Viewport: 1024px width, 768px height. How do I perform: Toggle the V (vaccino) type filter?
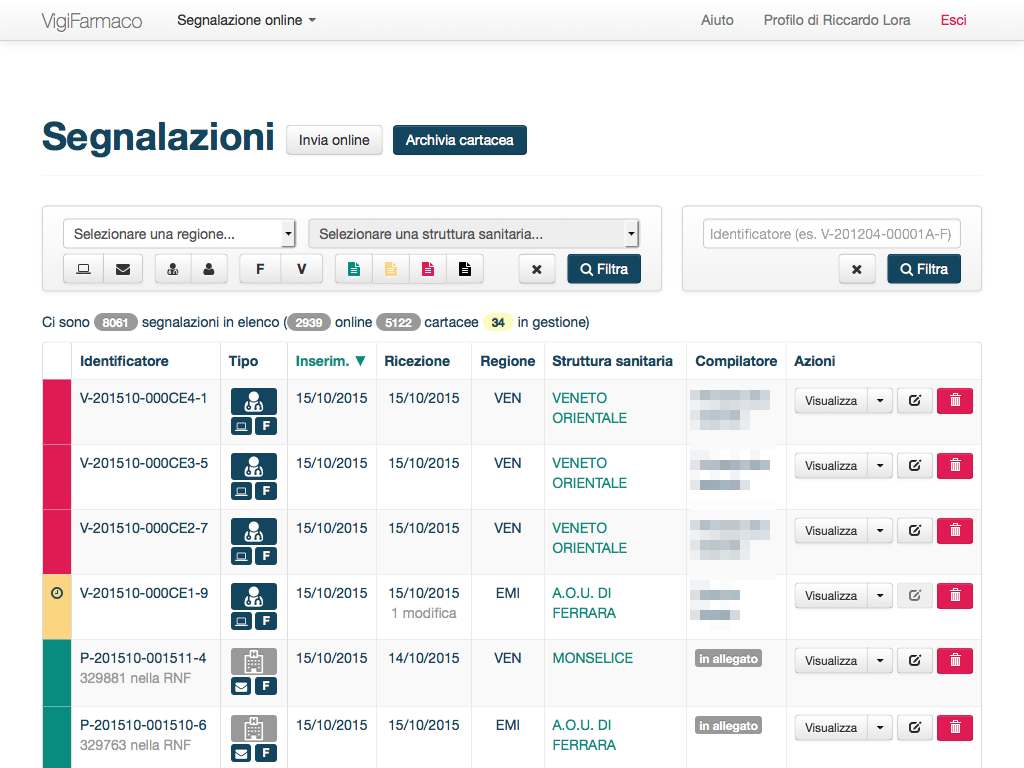(302, 269)
